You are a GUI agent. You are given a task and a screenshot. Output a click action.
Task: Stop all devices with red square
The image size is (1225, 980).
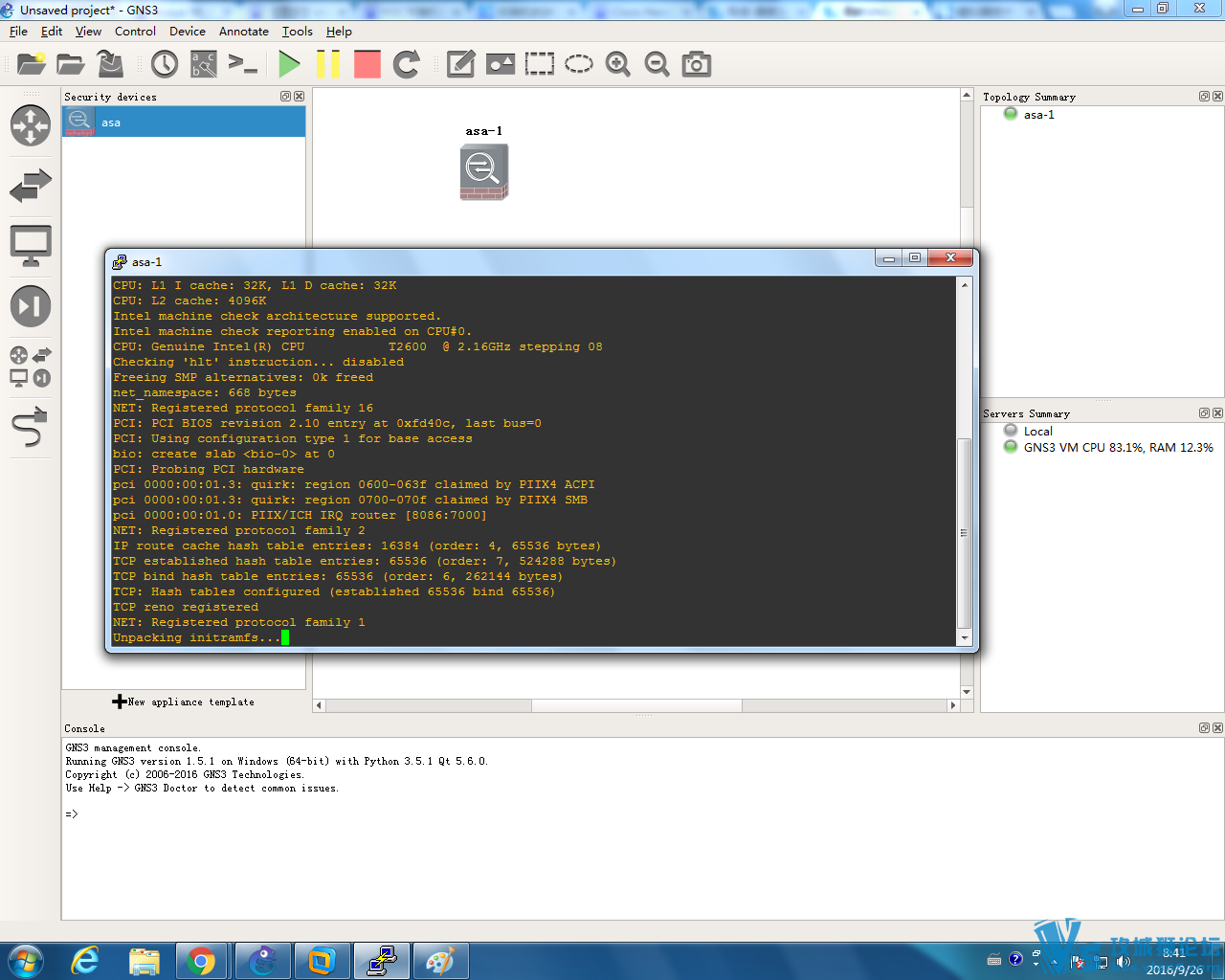click(367, 64)
